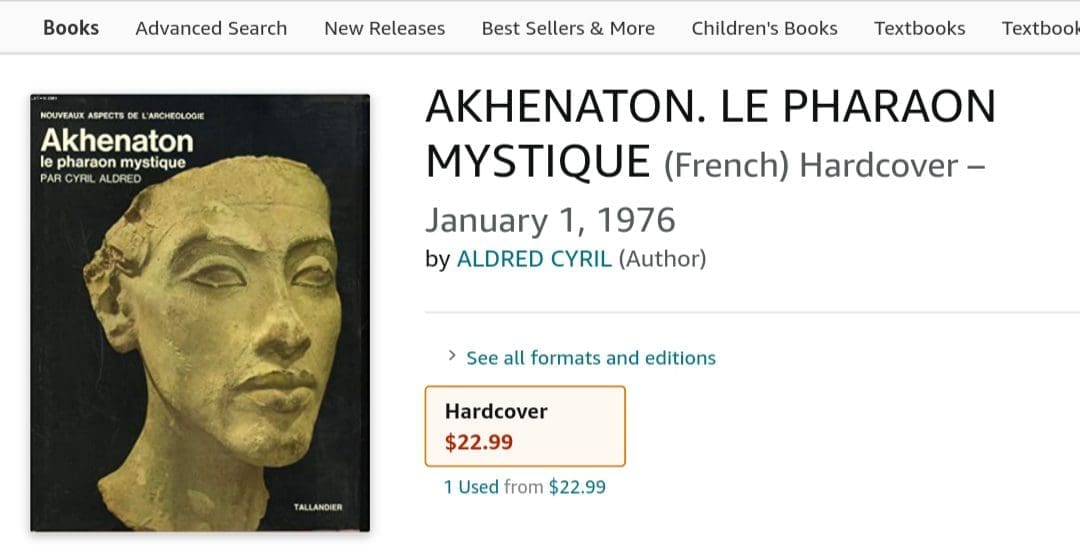Open the New Releases section
1080x556 pixels.
point(384,28)
